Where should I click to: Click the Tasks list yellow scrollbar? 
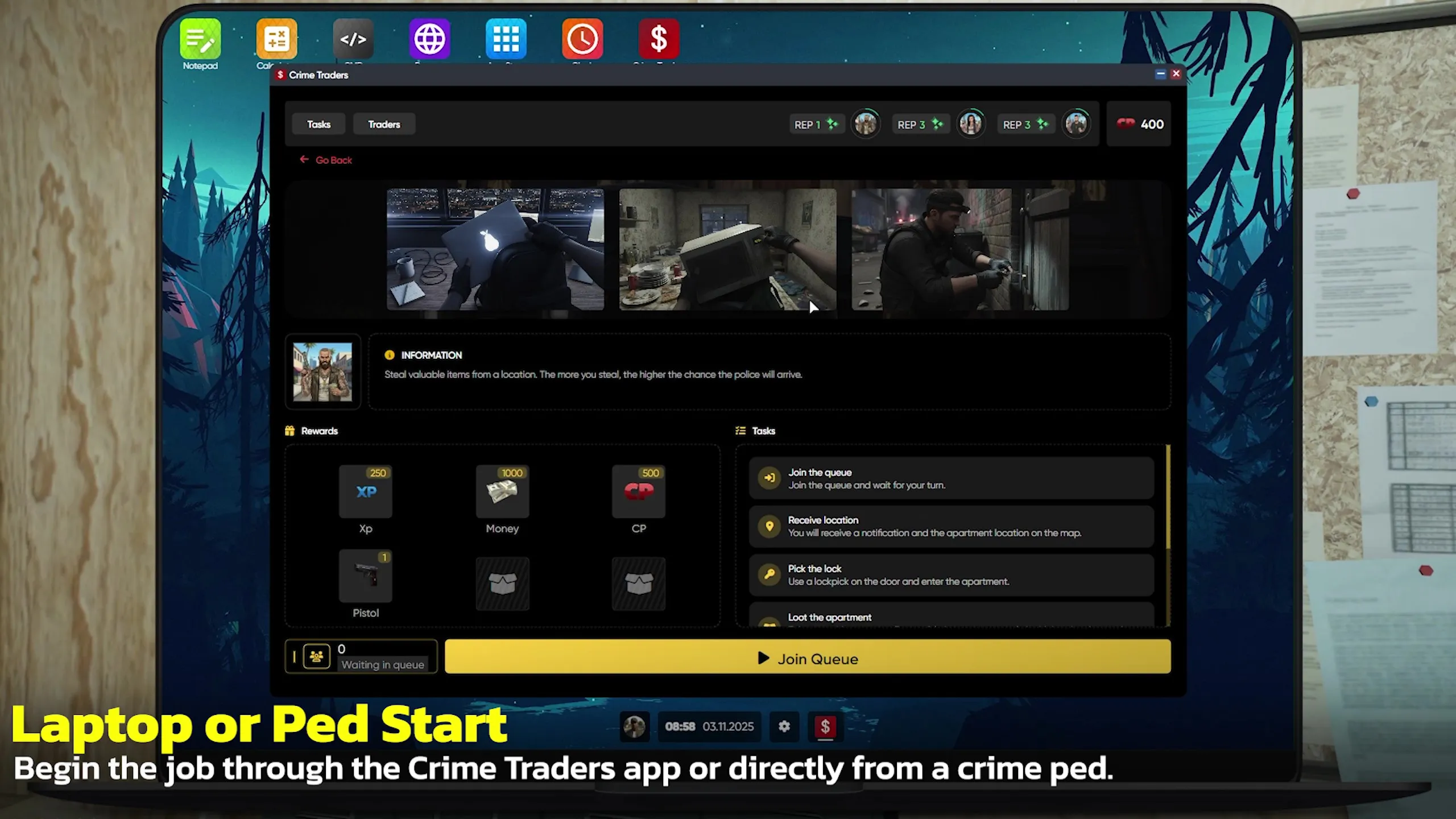point(1168,498)
